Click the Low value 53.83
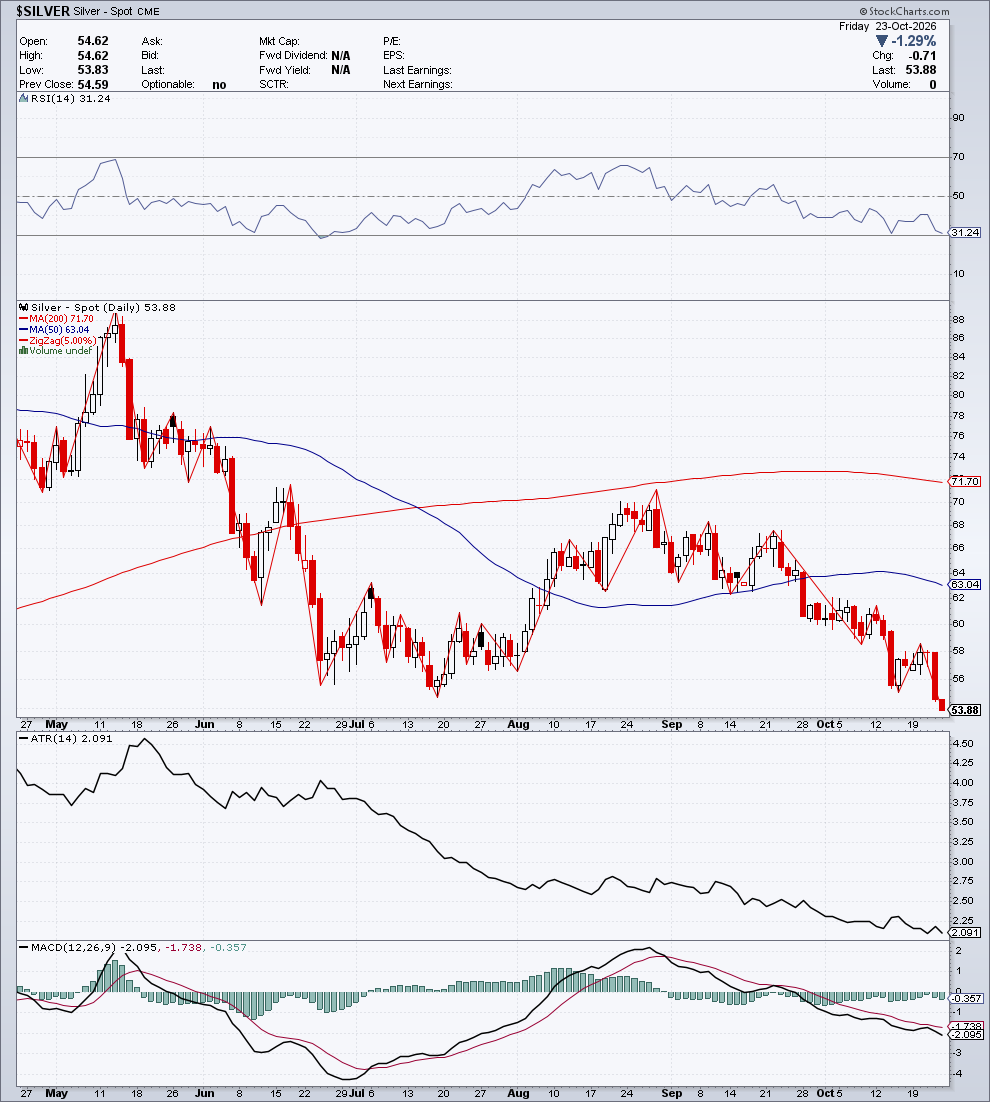 93,70
